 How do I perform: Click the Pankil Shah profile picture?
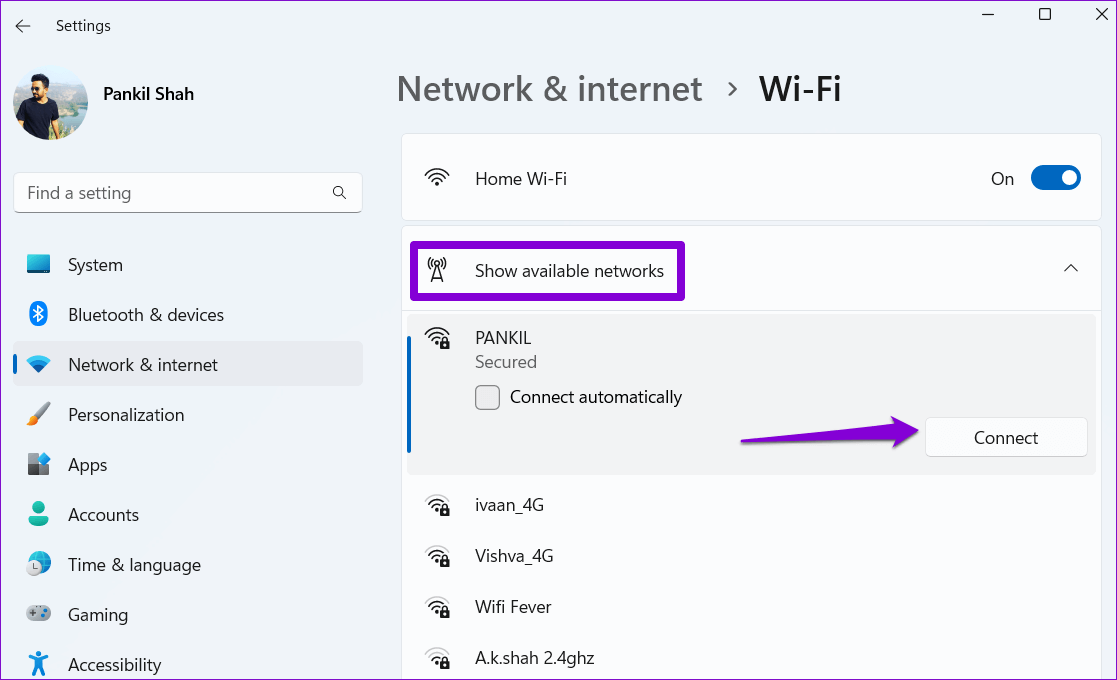click(x=50, y=104)
